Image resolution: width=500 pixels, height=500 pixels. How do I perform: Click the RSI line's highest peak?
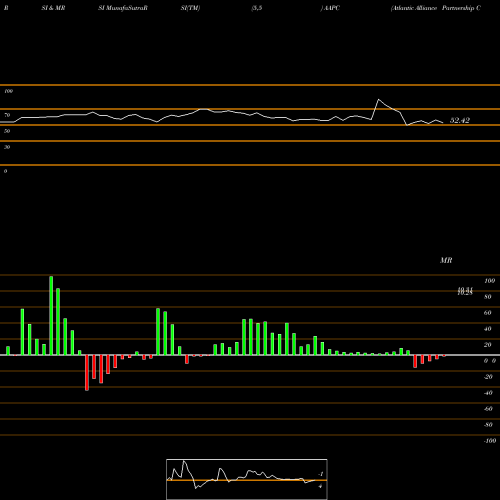(x=378, y=99)
